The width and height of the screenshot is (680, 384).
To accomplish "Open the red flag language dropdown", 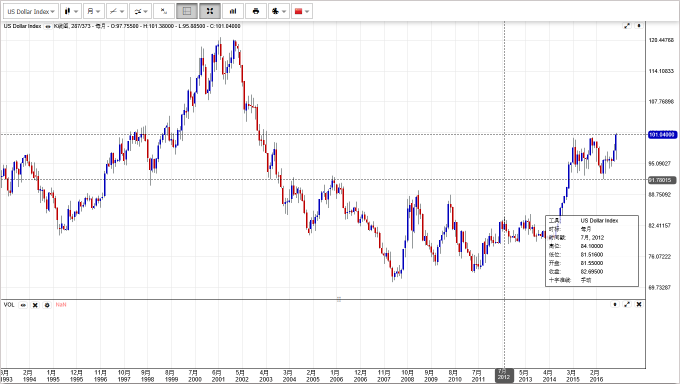I will 302,11.
